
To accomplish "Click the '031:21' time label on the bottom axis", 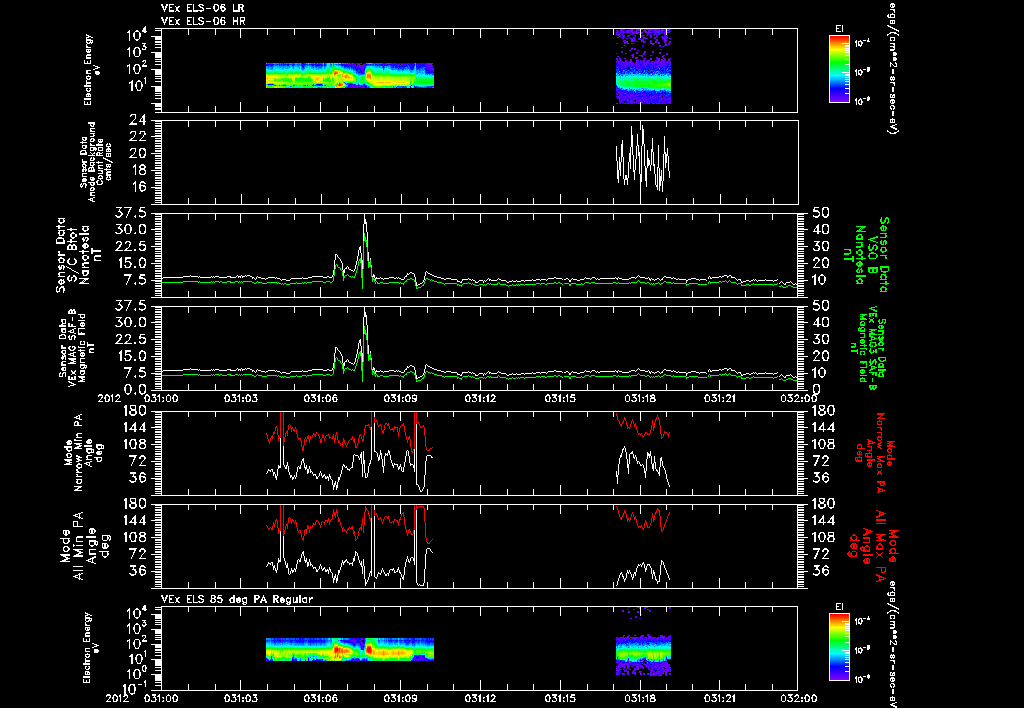I will coord(720,698).
